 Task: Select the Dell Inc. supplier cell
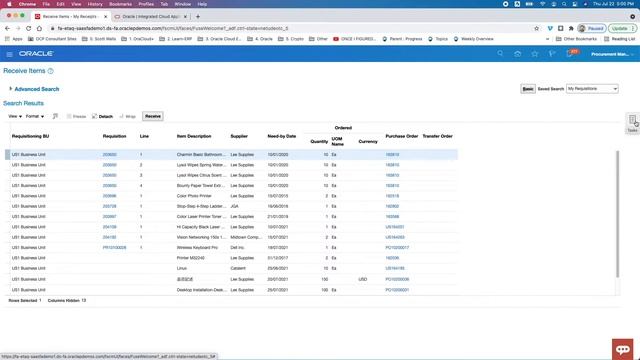(237, 248)
